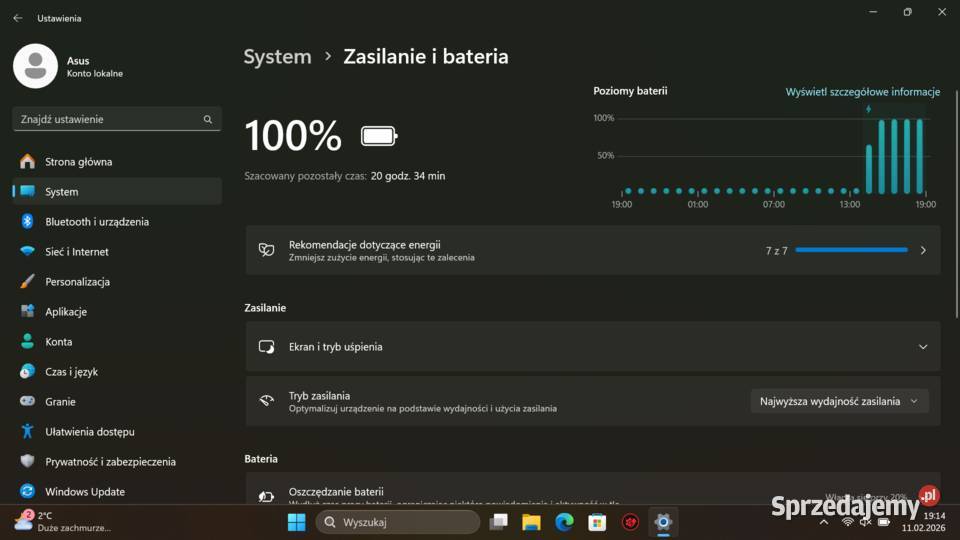Click the settings window vertical scrollbar
This screenshot has height=540, width=960.
956,205
